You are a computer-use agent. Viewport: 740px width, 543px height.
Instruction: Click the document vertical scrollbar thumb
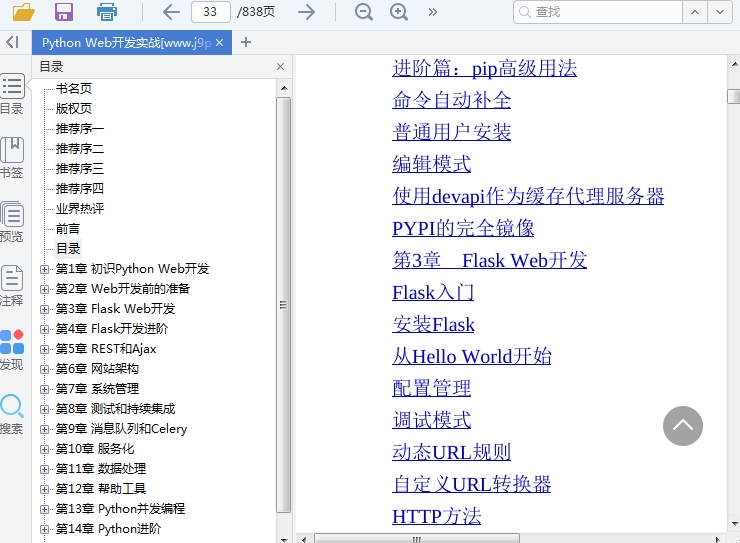pyautogui.click(x=734, y=96)
